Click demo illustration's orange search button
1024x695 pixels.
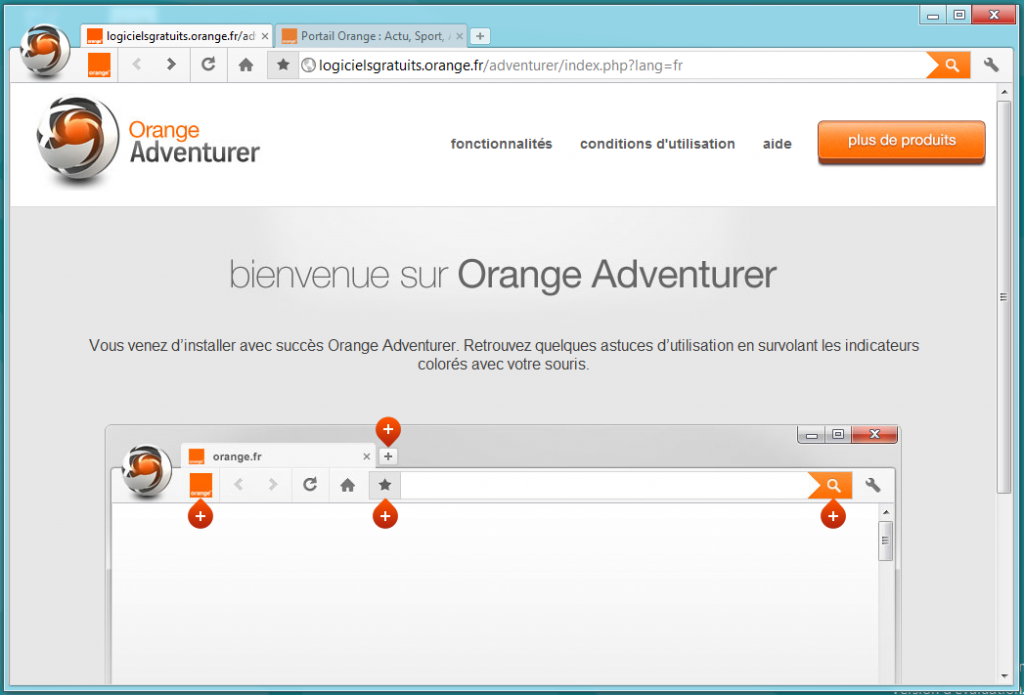831,485
